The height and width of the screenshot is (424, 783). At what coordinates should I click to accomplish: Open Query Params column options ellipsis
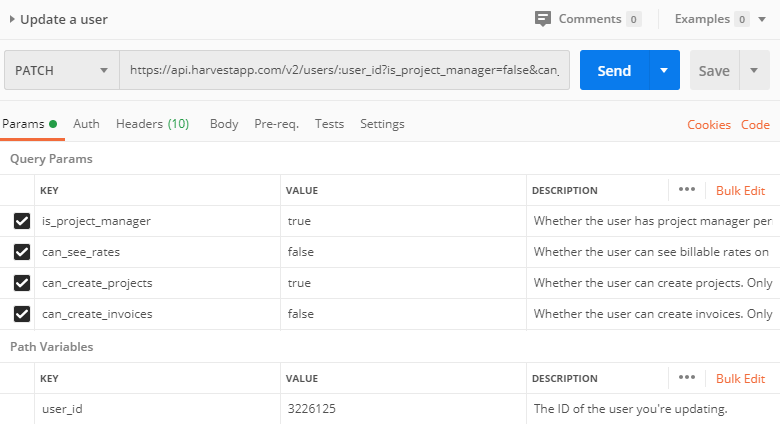pyautogui.click(x=687, y=190)
